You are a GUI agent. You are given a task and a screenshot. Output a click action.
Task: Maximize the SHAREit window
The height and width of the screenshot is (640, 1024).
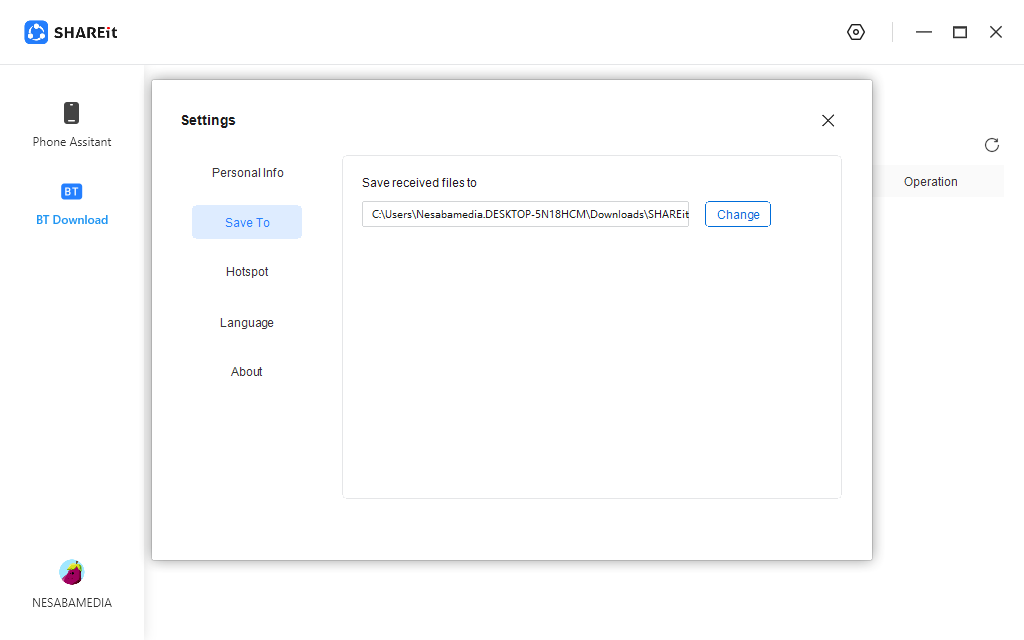coord(959,32)
